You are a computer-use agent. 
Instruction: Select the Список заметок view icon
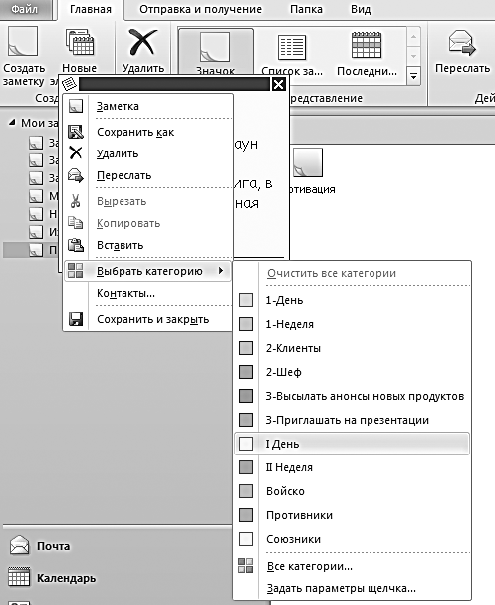(292, 47)
